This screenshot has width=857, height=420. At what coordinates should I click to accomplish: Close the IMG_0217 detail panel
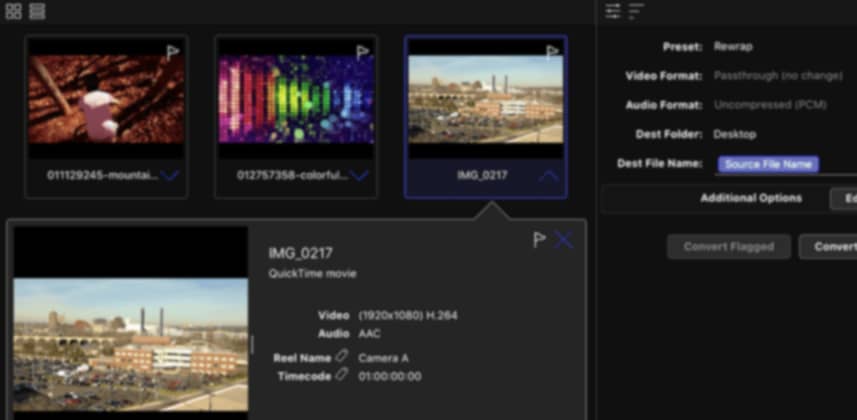[563, 240]
